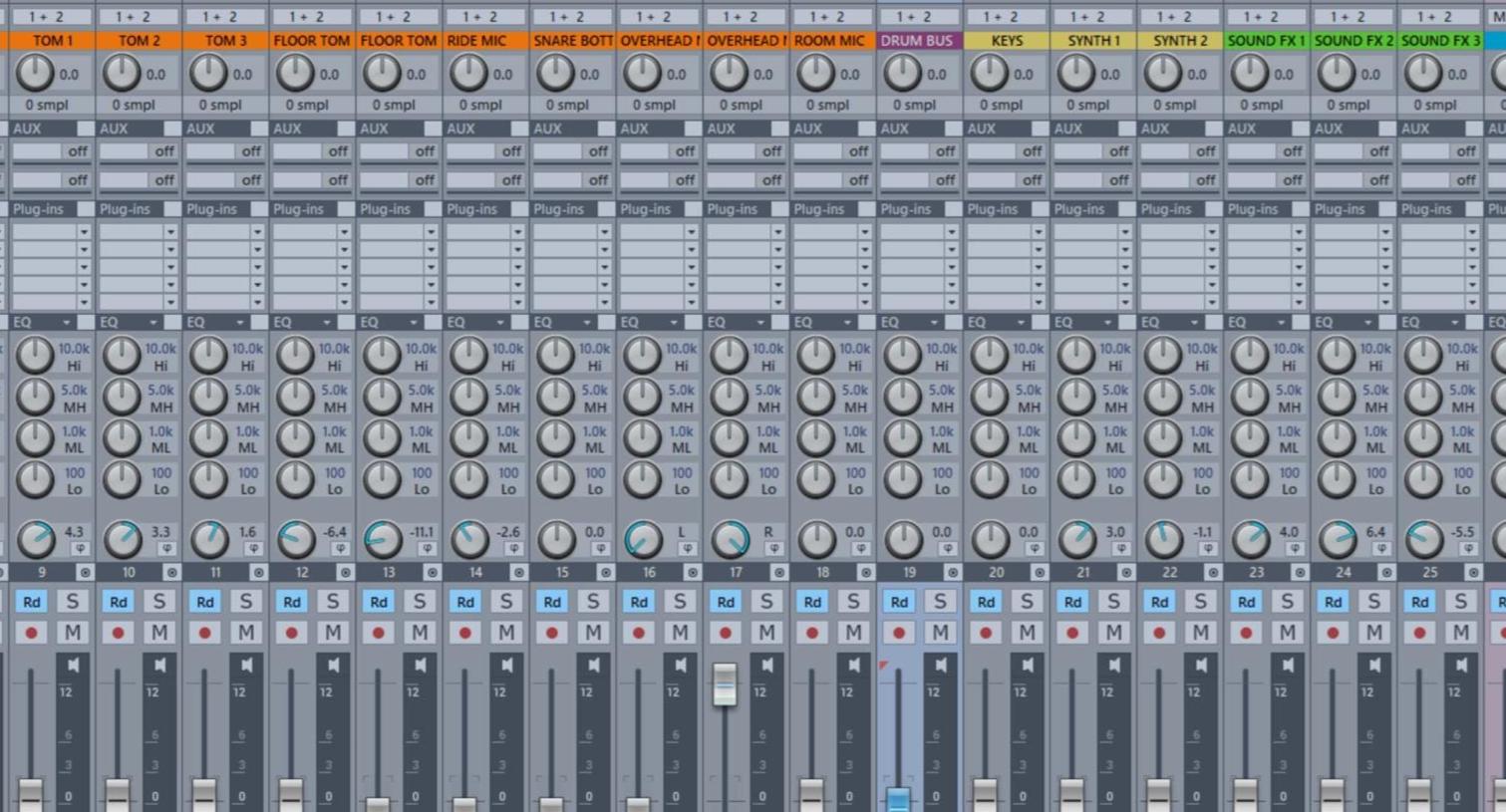Click the gain knob on the SYNTH 1 channel

coord(1076,73)
